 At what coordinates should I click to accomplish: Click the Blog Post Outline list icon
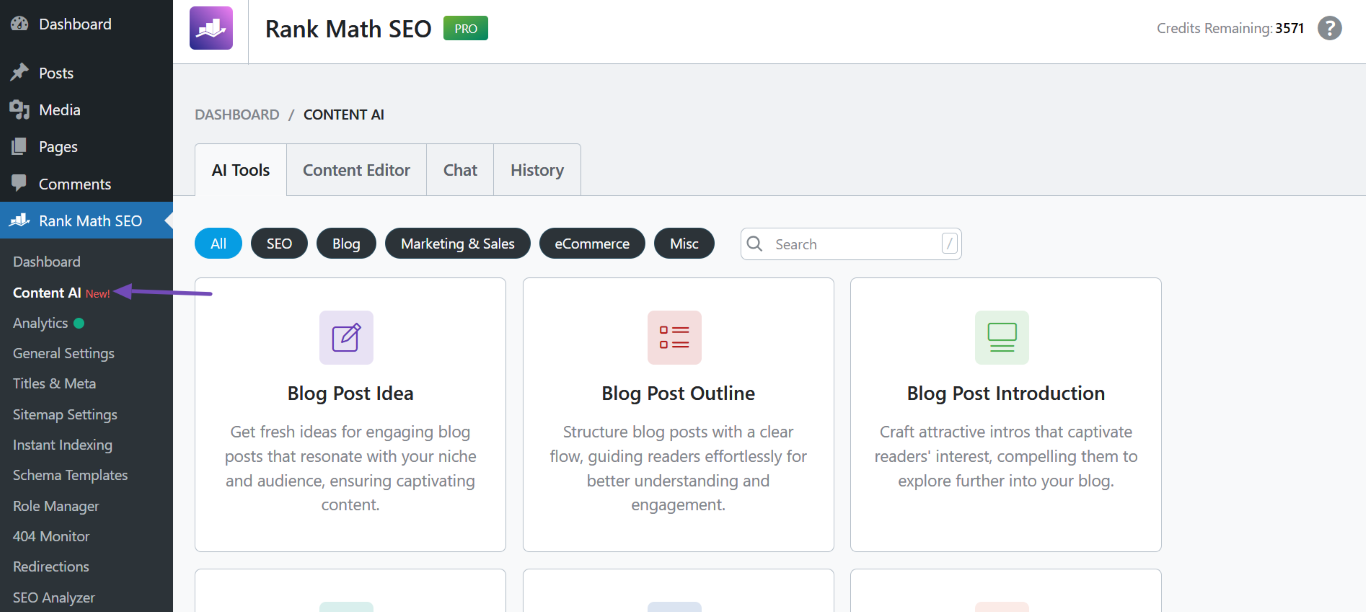674,337
